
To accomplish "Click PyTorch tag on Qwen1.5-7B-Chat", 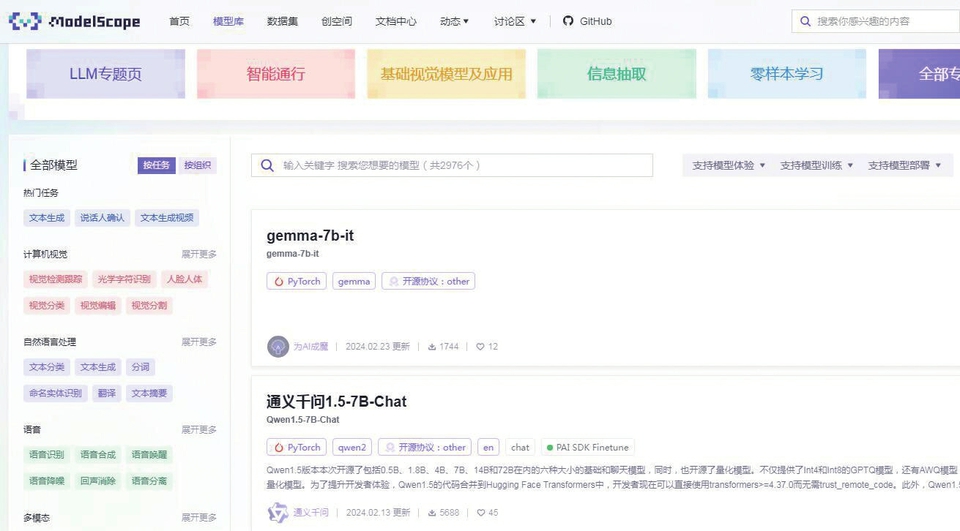I will click(296, 447).
